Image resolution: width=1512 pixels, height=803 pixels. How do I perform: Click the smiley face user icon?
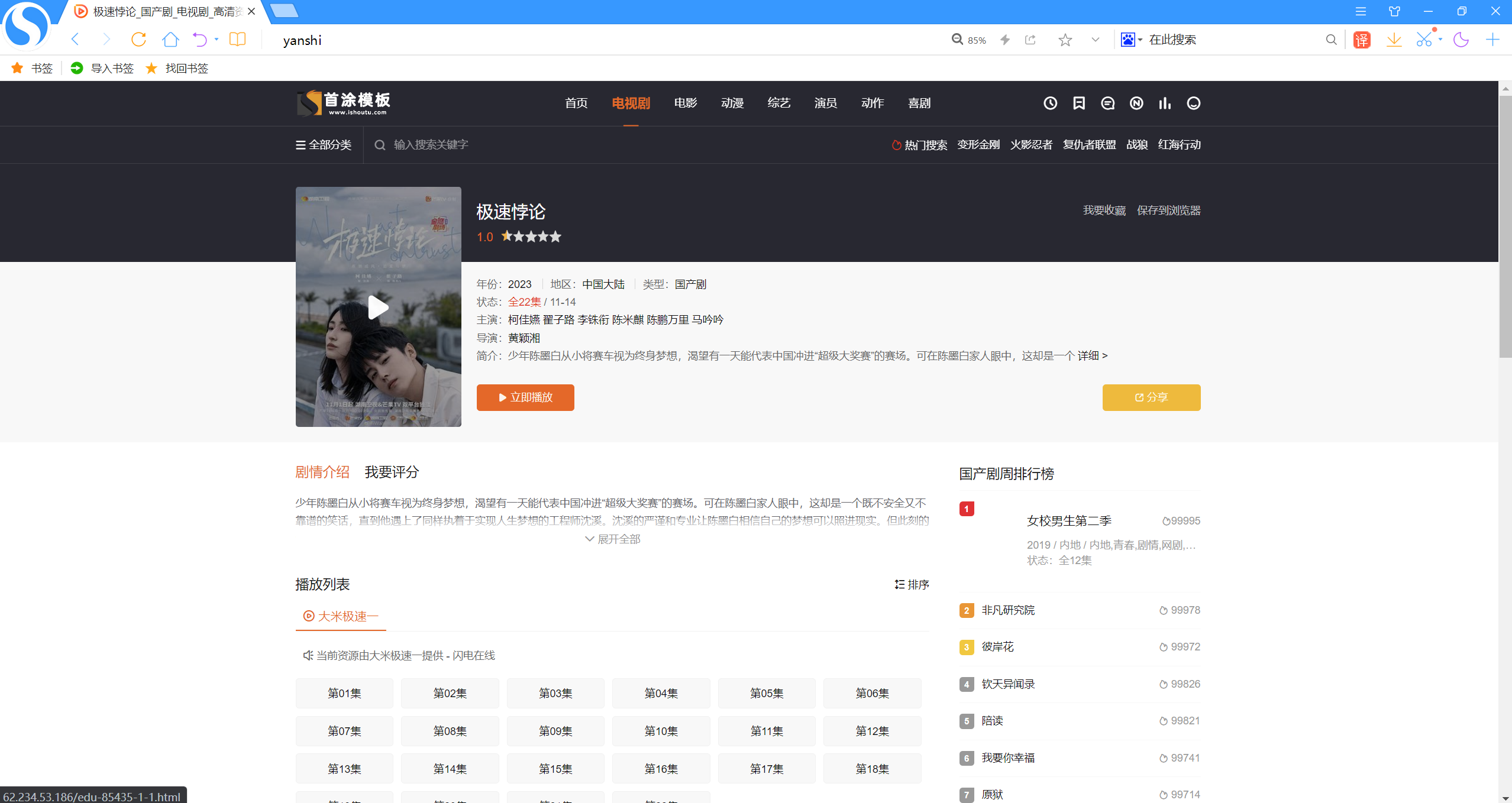1193,103
